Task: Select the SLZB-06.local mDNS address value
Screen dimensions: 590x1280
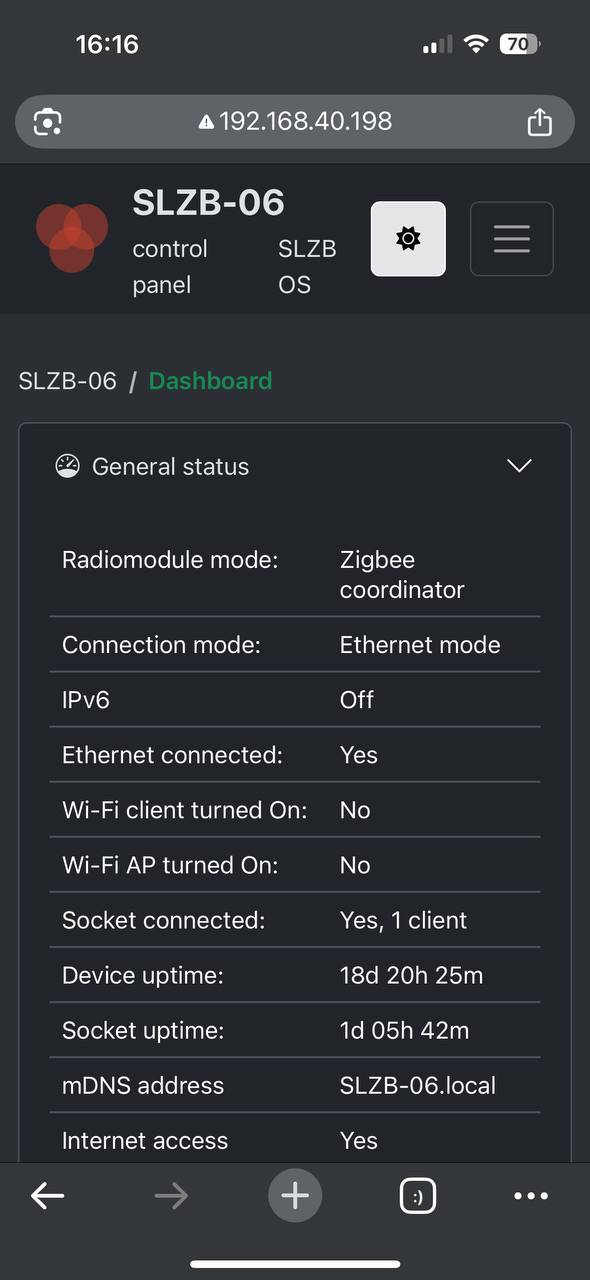Action: click(x=418, y=1085)
